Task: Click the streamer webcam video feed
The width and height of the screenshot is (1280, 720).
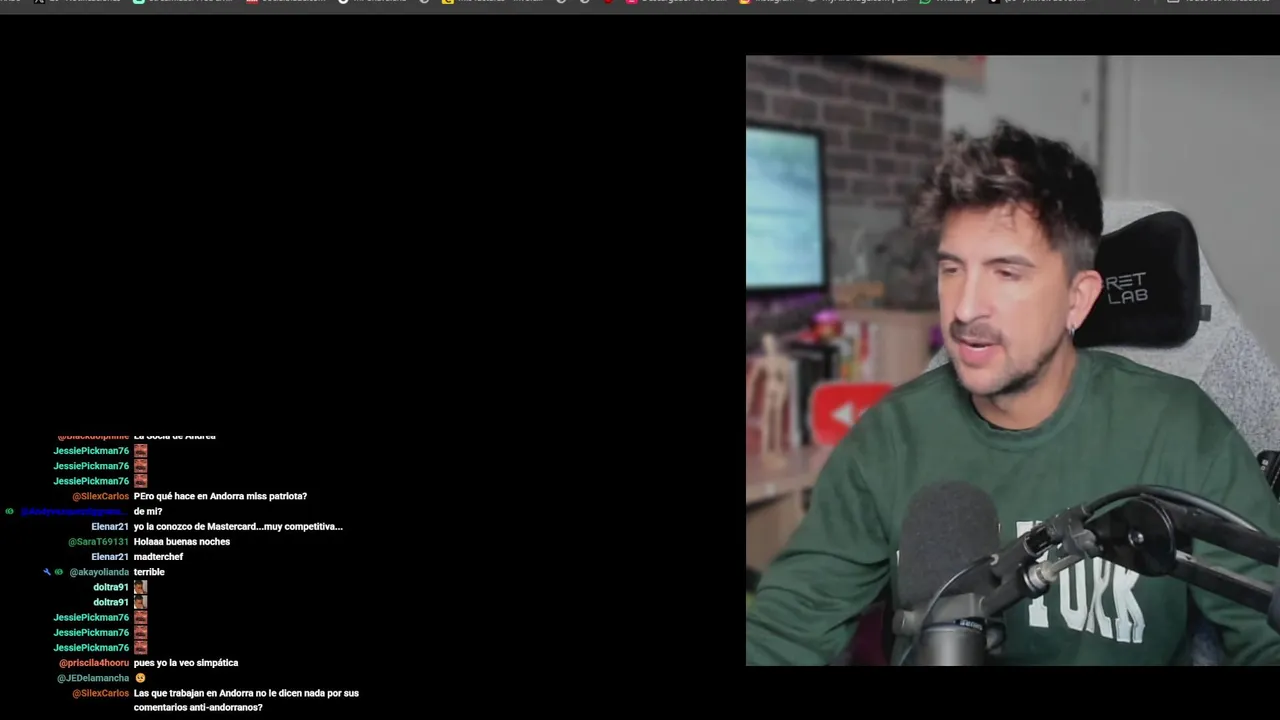Action: pyautogui.click(x=1012, y=360)
